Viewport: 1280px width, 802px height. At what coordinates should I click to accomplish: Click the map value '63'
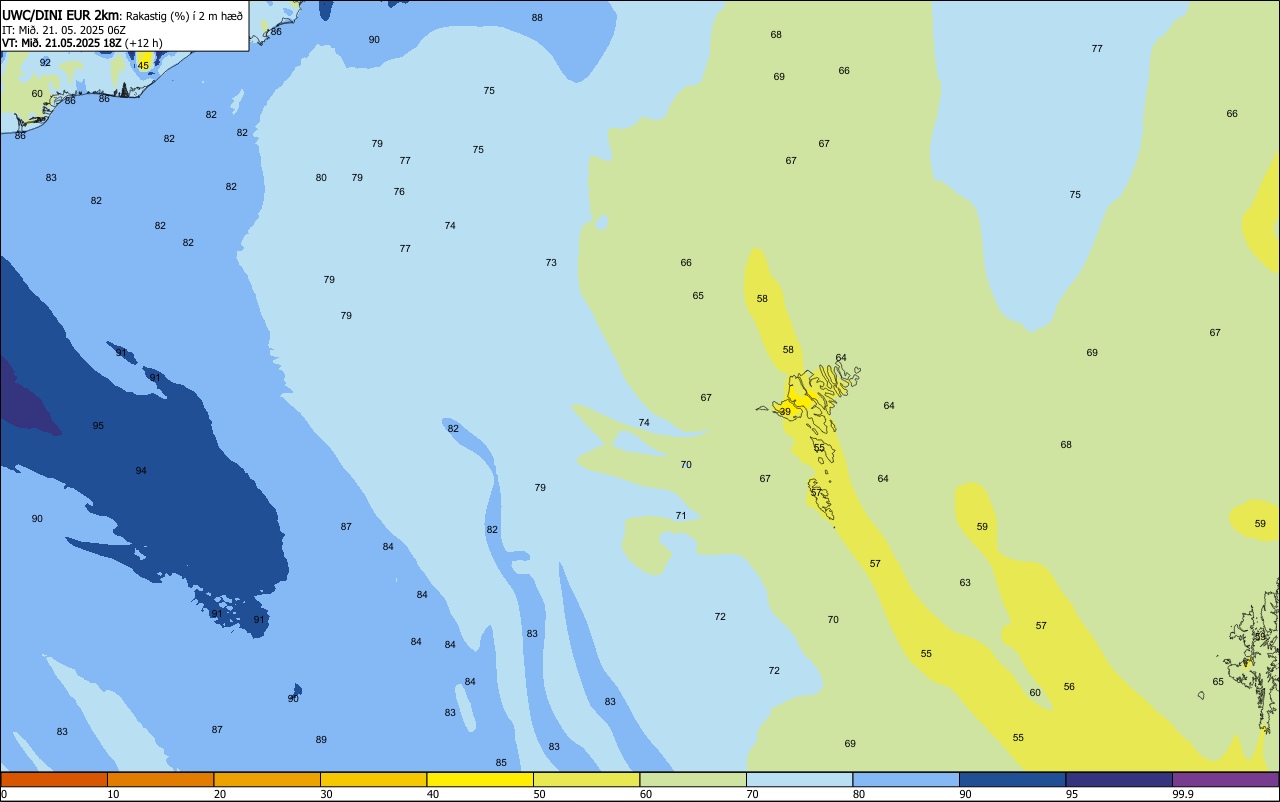[x=965, y=583]
